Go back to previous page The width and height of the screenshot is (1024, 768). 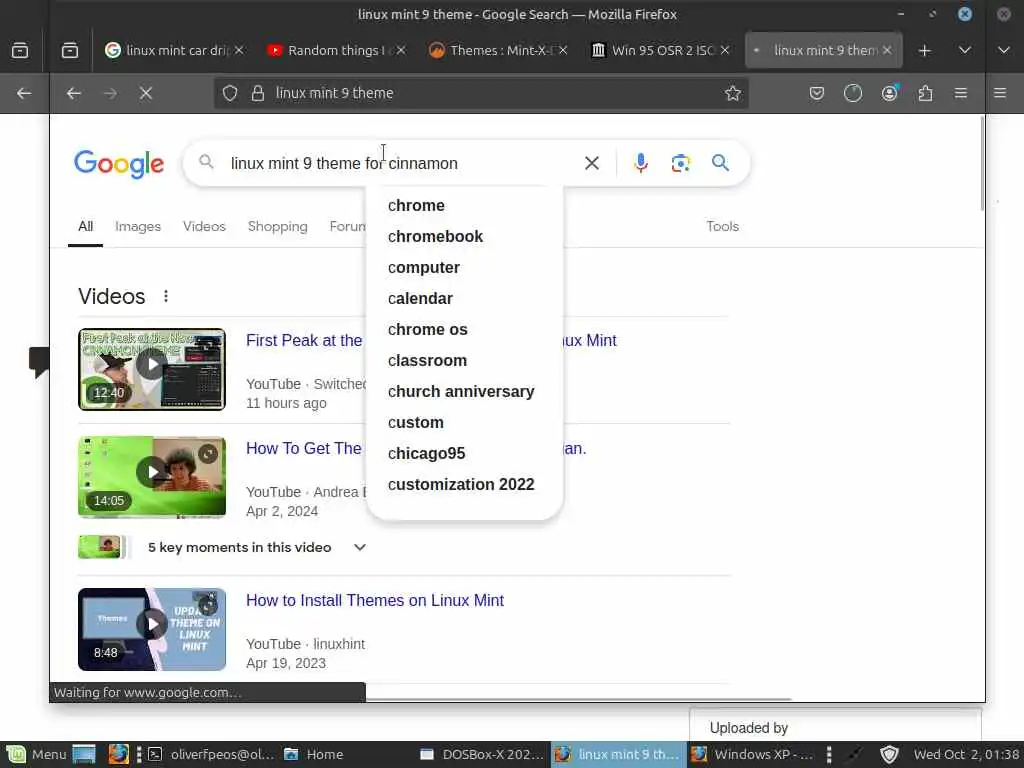point(74,93)
